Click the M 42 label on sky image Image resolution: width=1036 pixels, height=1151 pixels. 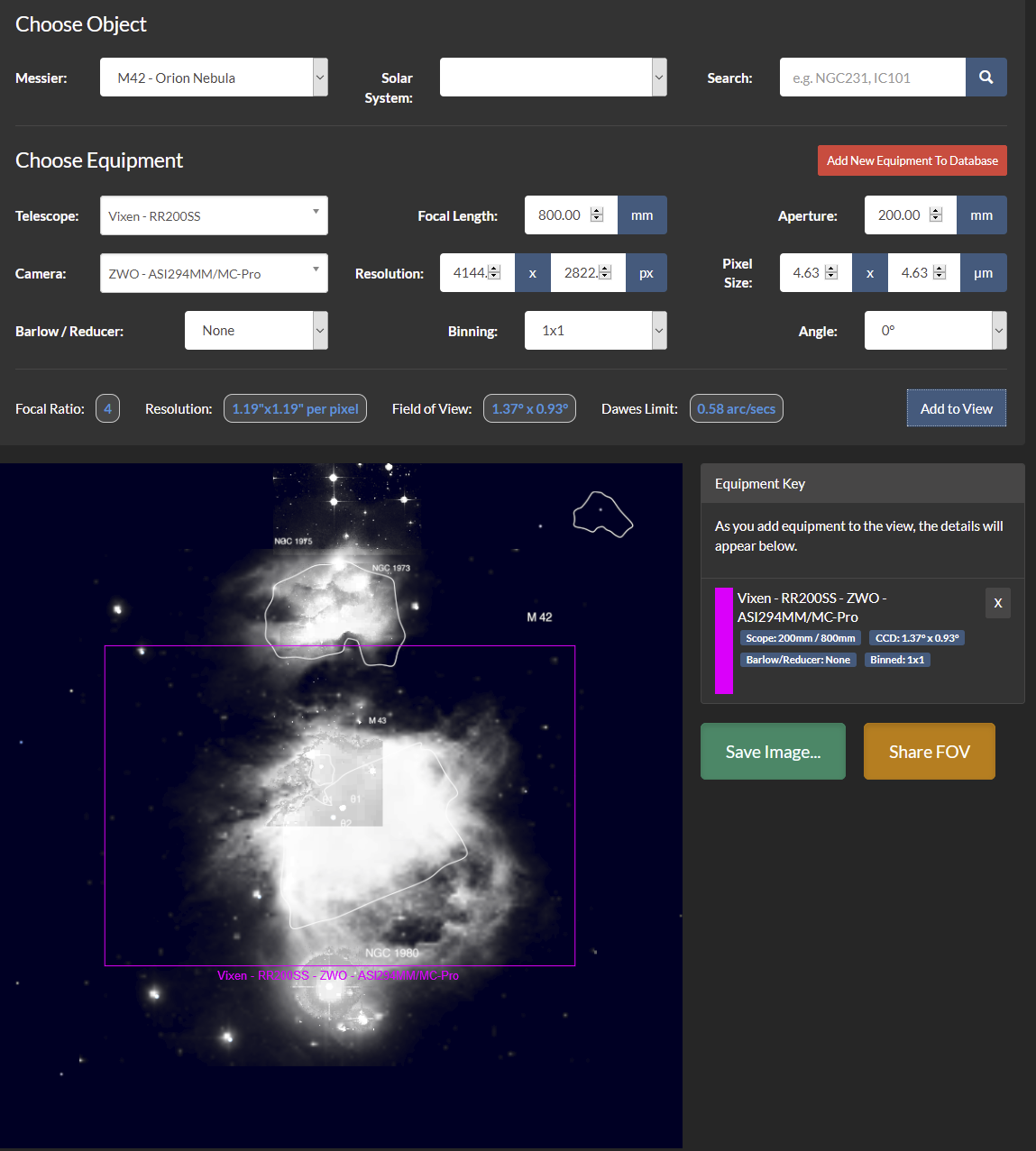pyautogui.click(x=539, y=617)
